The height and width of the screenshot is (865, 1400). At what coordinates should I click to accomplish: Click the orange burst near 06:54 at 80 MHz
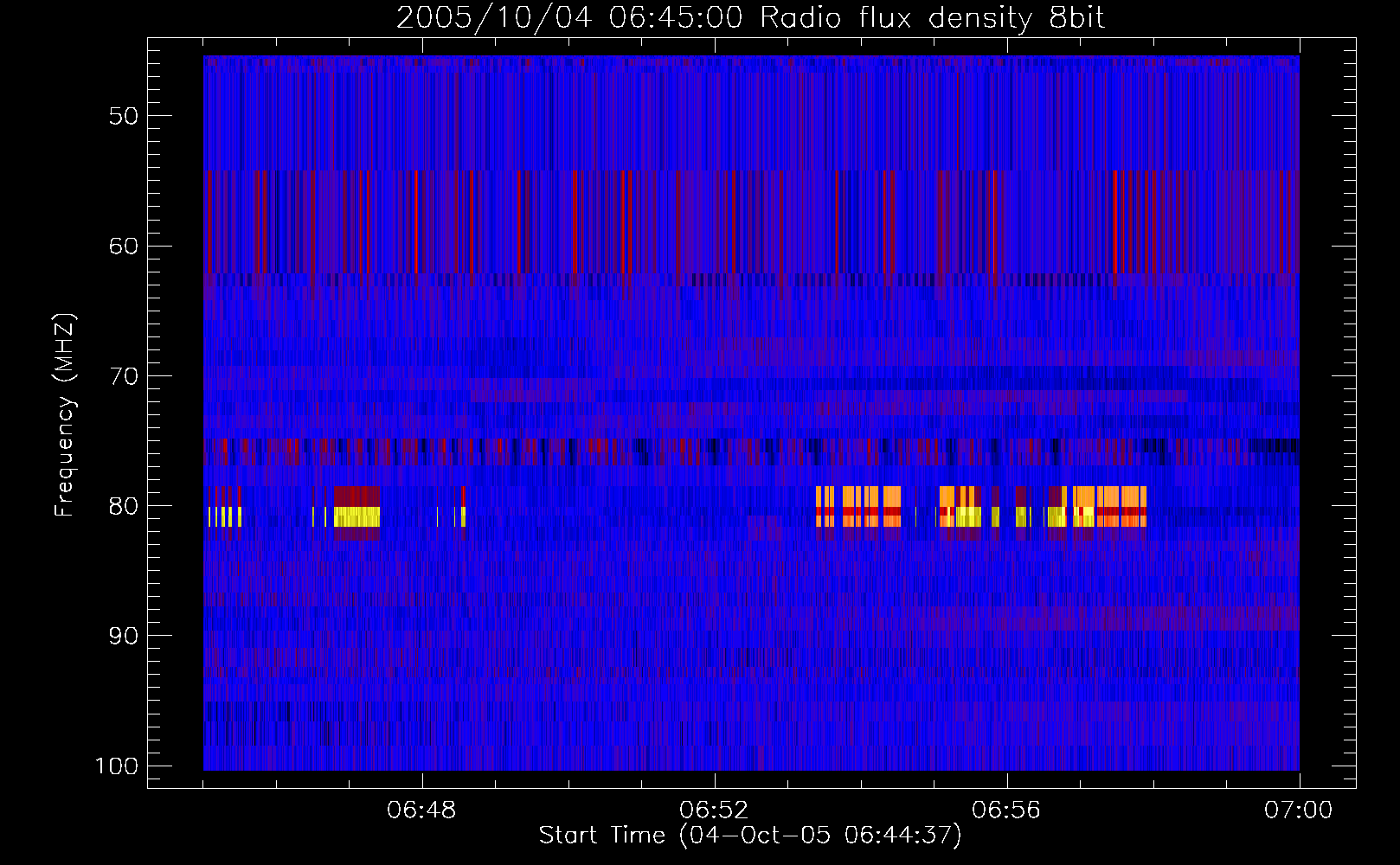859,507
